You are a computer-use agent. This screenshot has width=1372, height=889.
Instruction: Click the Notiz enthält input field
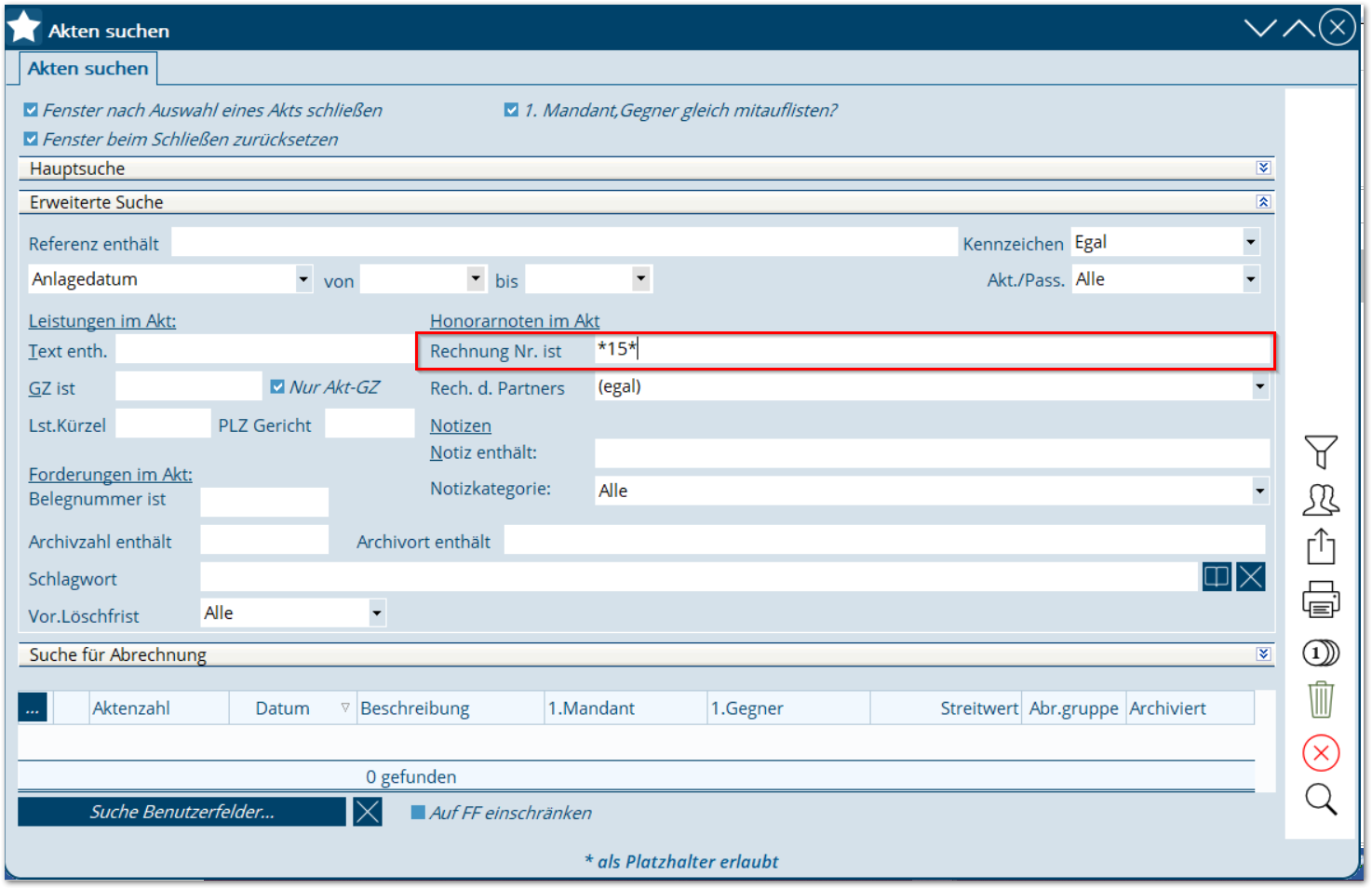(x=932, y=453)
